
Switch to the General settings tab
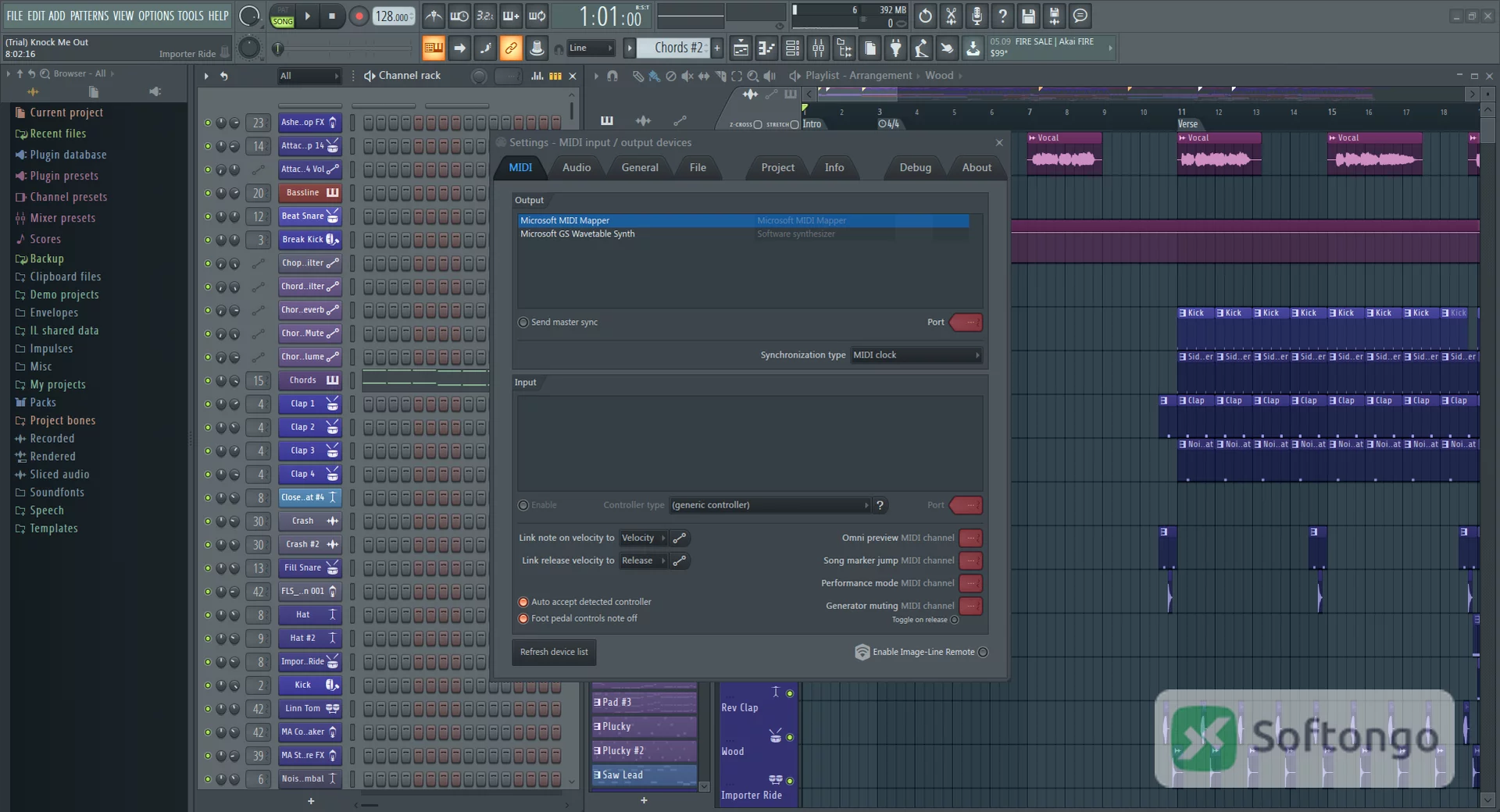(640, 167)
